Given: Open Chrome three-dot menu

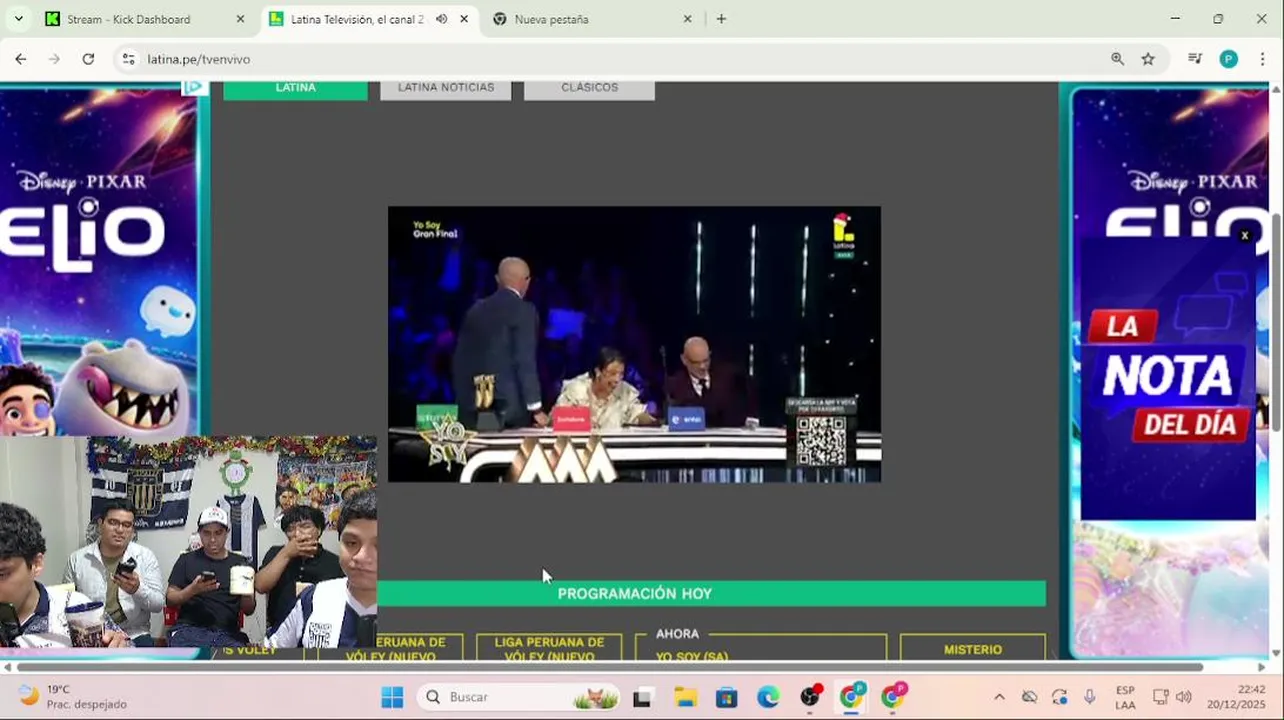Looking at the screenshot, I should click(1264, 59).
